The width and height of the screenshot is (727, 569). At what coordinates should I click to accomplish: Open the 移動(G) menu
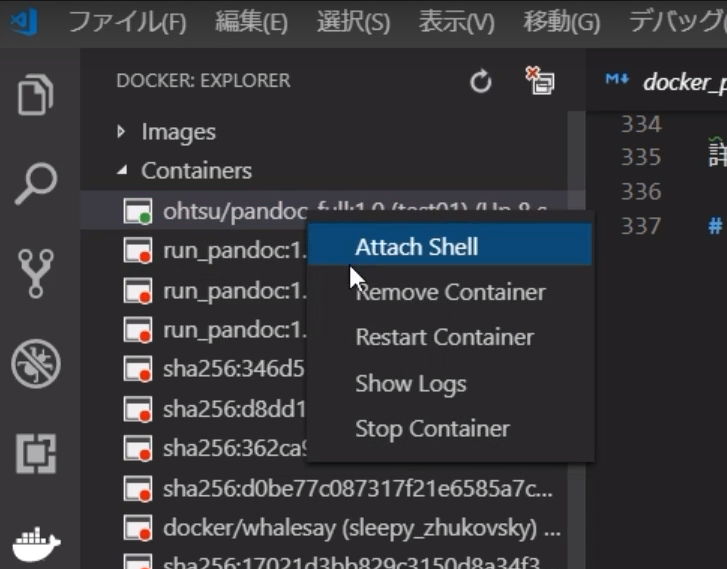point(562,21)
